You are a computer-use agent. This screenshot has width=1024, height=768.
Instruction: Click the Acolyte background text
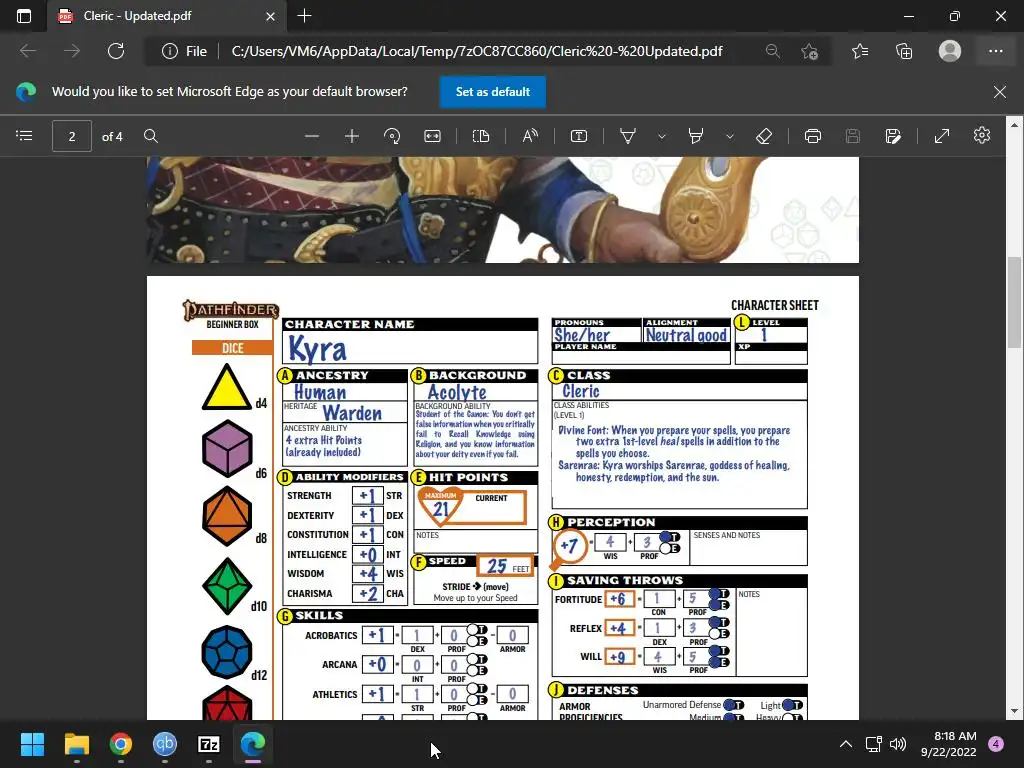click(457, 392)
